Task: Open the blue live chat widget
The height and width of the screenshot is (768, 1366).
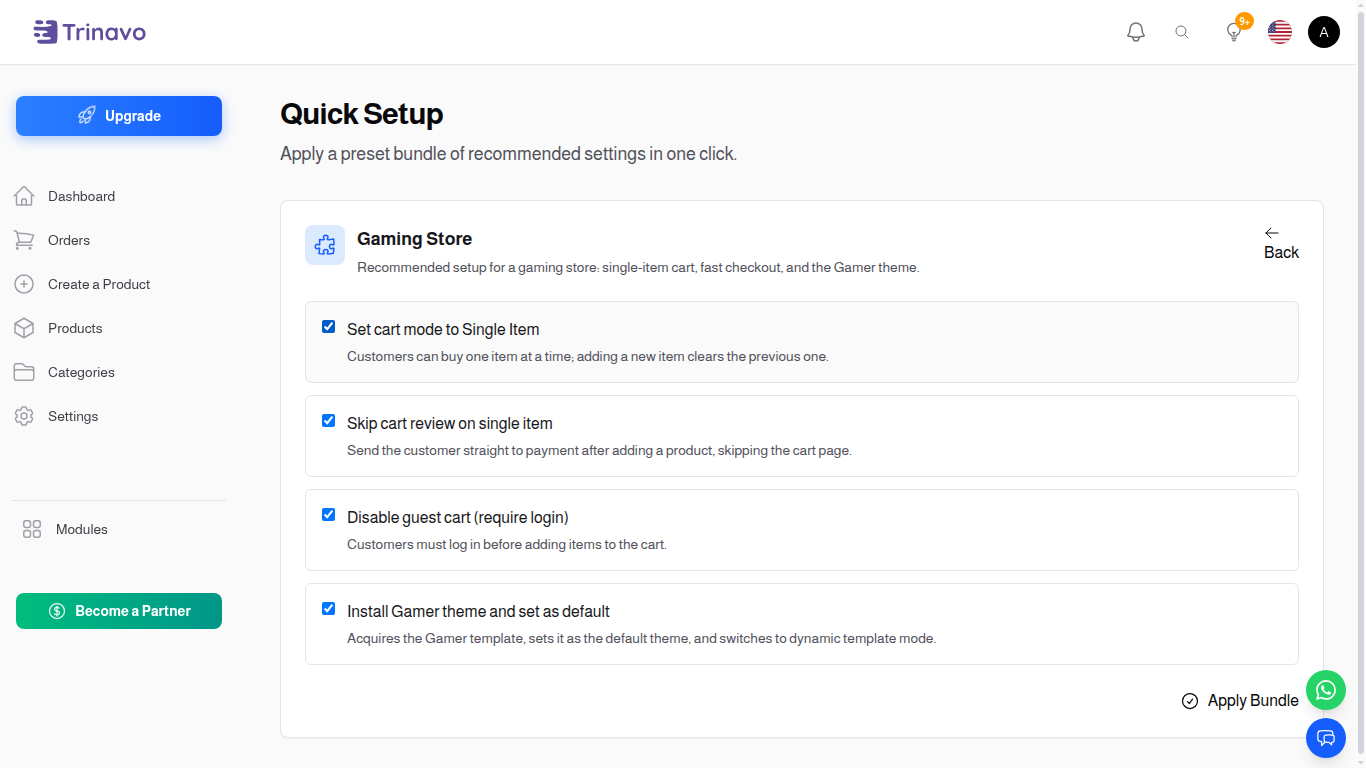Action: [1326, 738]
